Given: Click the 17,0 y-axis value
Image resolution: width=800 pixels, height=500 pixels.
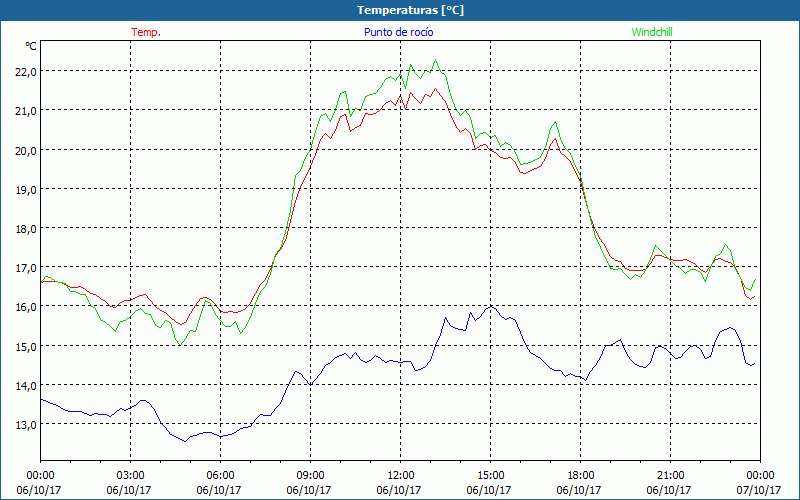Looking at the screenshot, I should coord(26,267).
